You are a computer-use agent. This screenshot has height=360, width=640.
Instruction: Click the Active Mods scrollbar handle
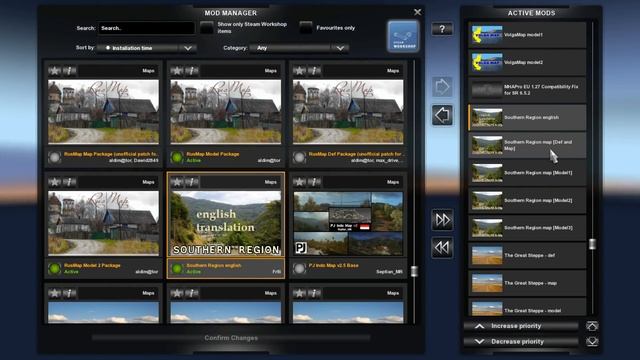592,244
